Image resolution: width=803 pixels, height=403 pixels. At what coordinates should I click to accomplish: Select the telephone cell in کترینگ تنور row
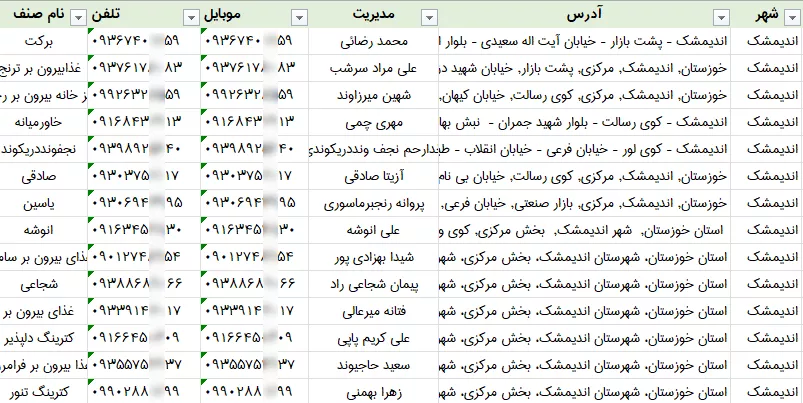[144, 392]
